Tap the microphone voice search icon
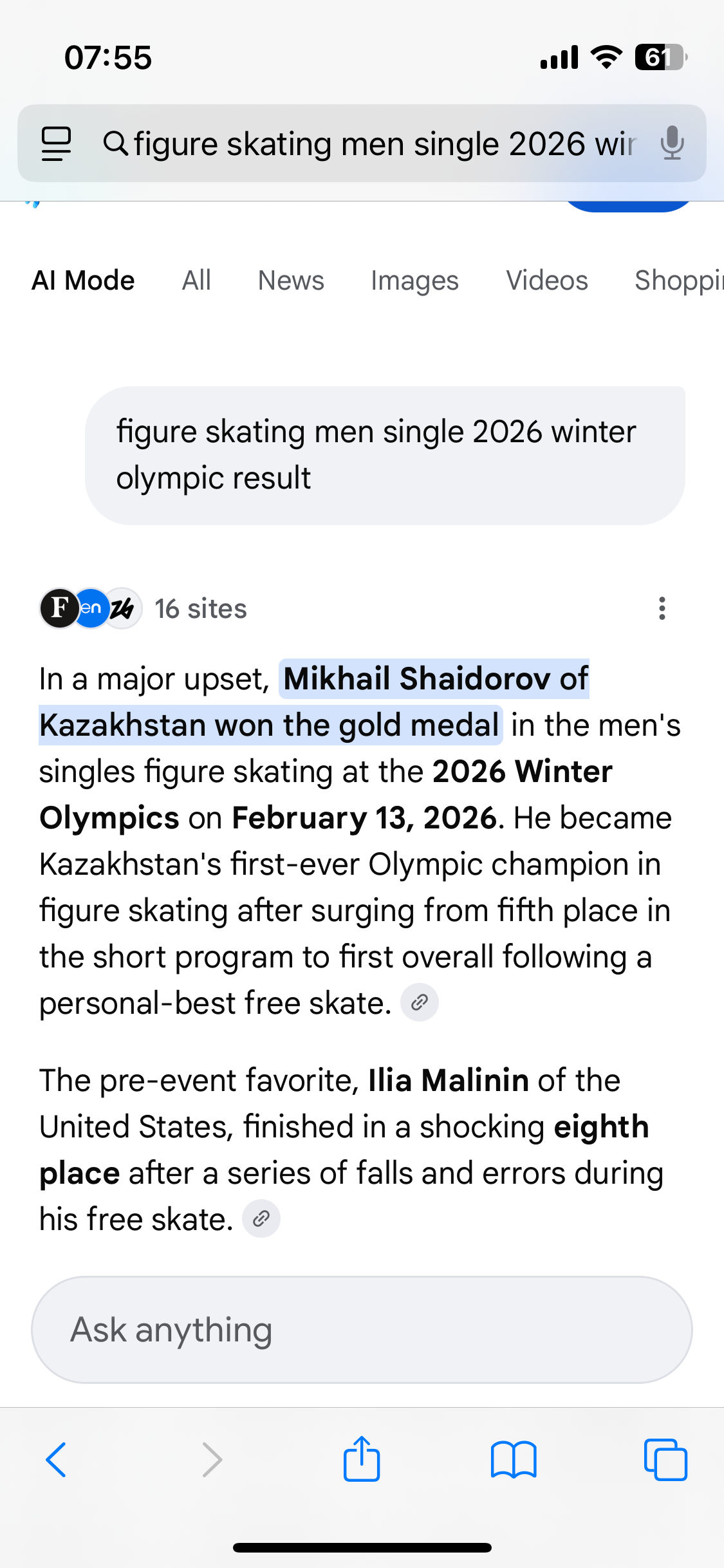This screenshot has height=1568, width=724. click(672, 143)
